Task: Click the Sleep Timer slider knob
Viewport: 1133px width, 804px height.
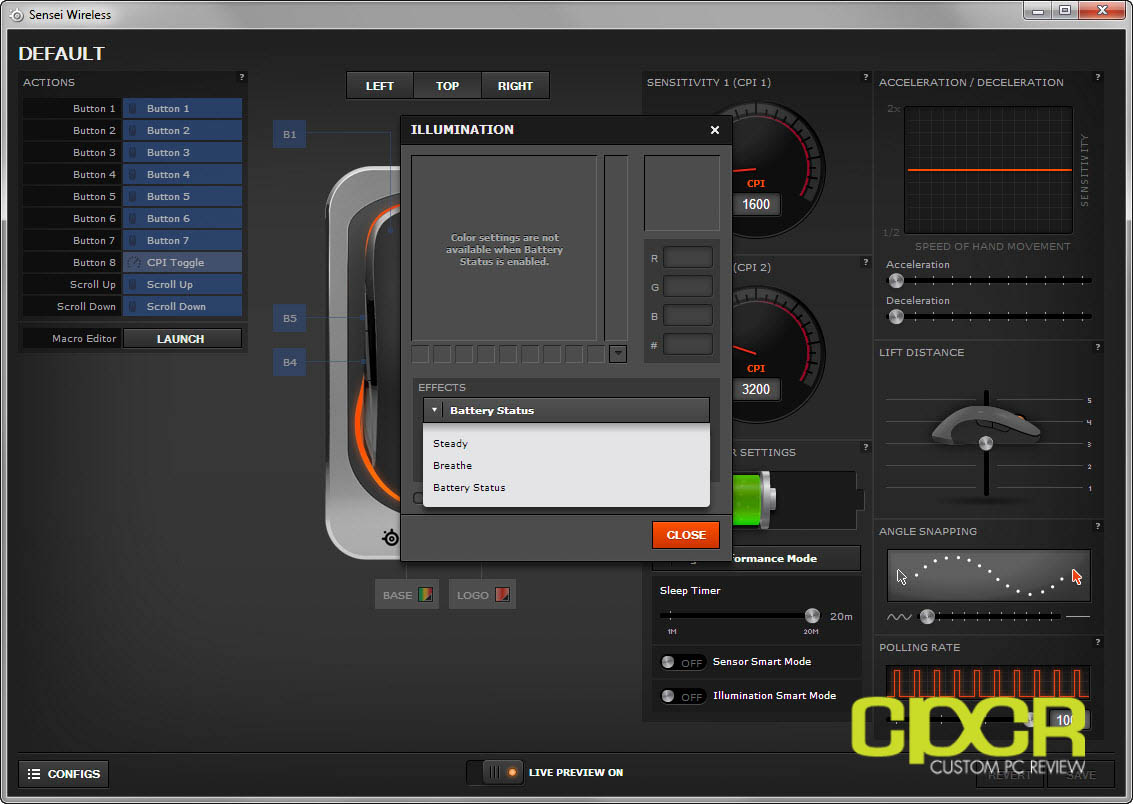Action: coord(812,615)
